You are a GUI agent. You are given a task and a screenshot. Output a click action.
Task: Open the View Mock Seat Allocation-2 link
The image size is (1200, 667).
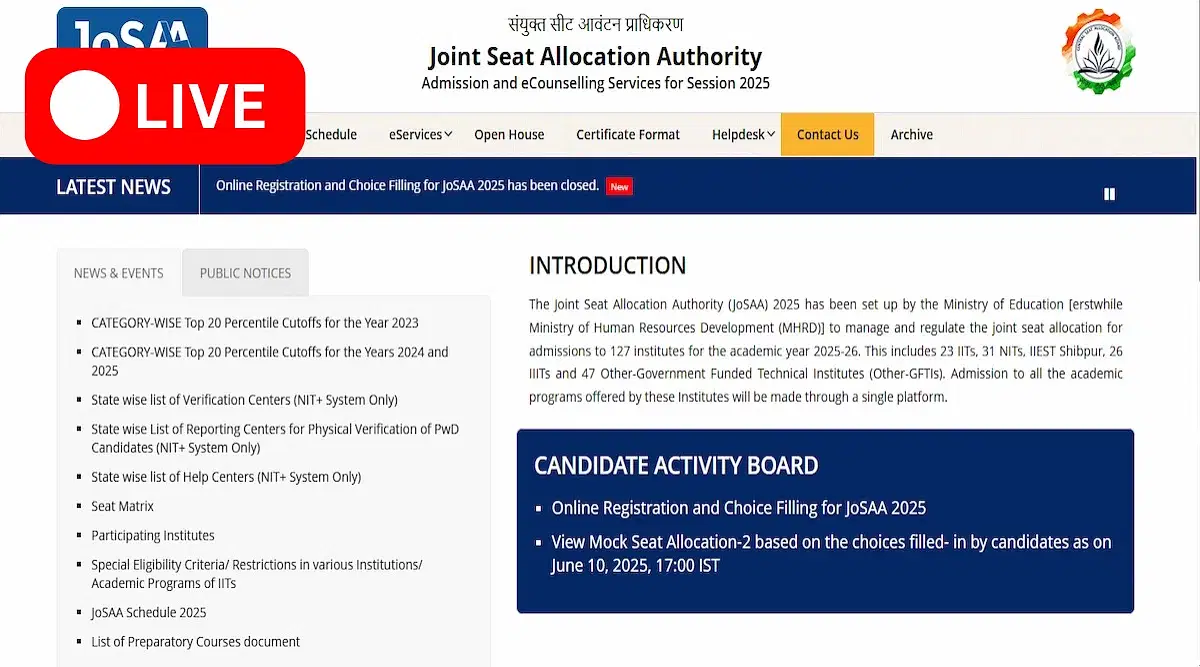[x=831, y=554]
